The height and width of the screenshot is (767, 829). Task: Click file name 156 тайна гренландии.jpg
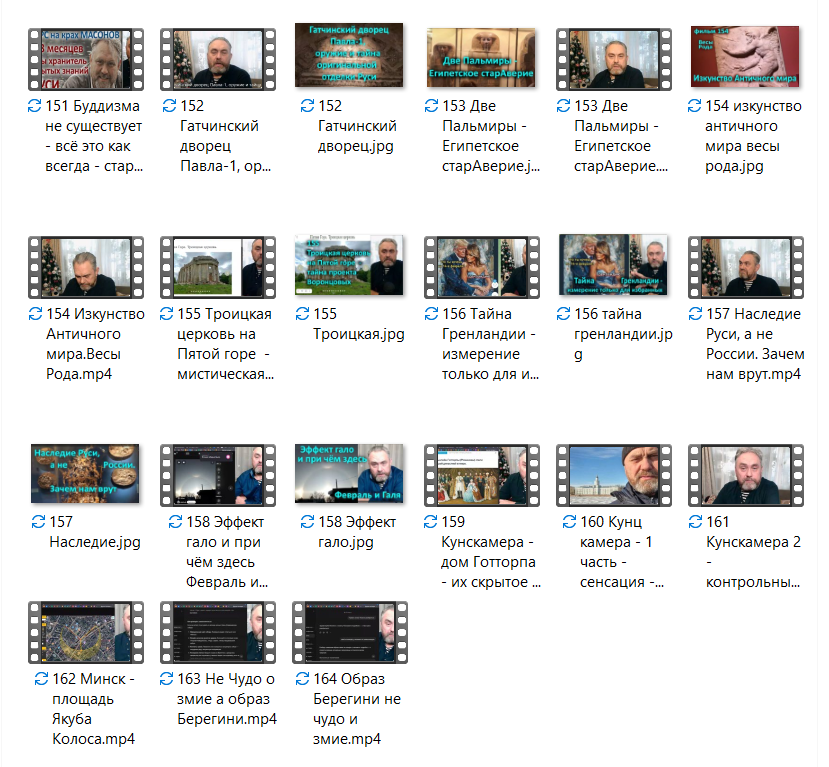tap(623, 334)
